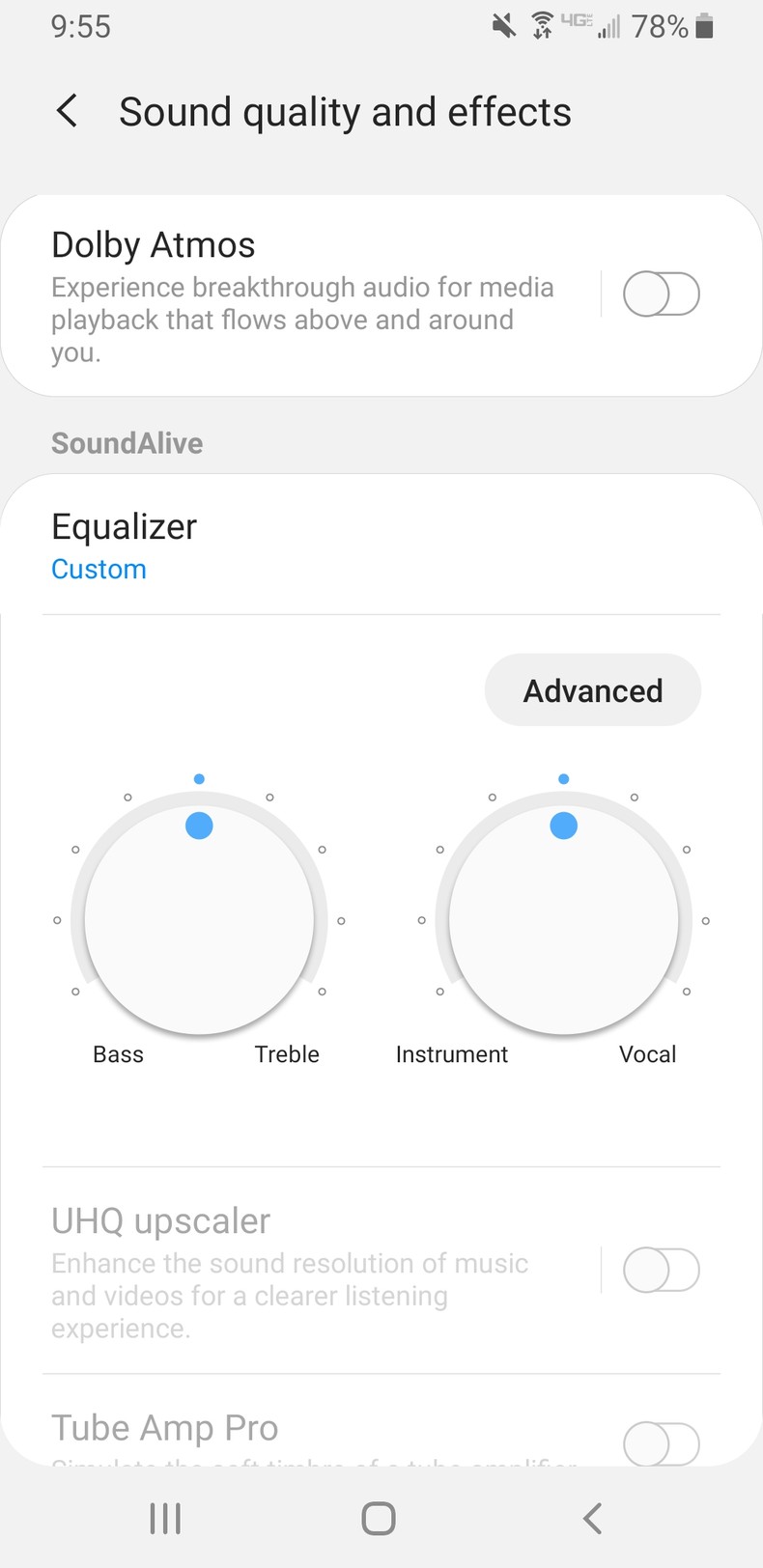The height and width of the screenshot is (1568, 763).
Task: Enable the Dolby Atmos toggle
Action: [661, 294]
